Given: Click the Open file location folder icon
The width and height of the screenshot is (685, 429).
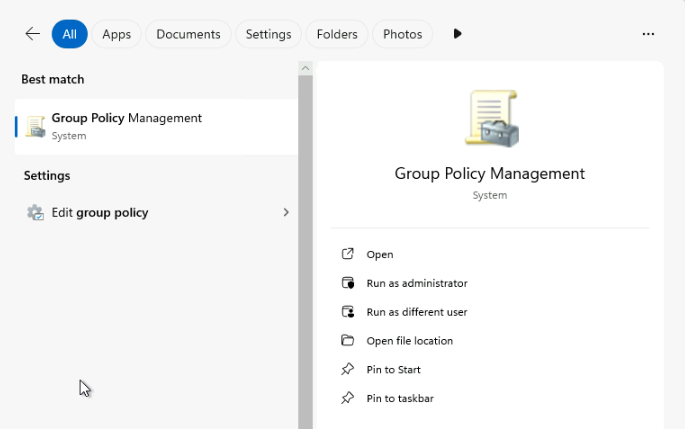Looking at the screenshot, I should click(347, 340).
